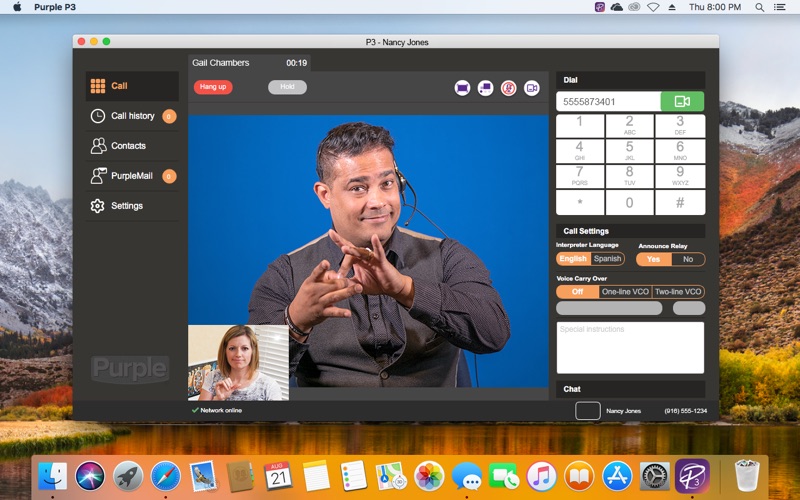Image resolution: width=800 pixels, height=500 pixels.
Task: Open PurpleMail in the sidebar
Action: (x=132, y=176)
